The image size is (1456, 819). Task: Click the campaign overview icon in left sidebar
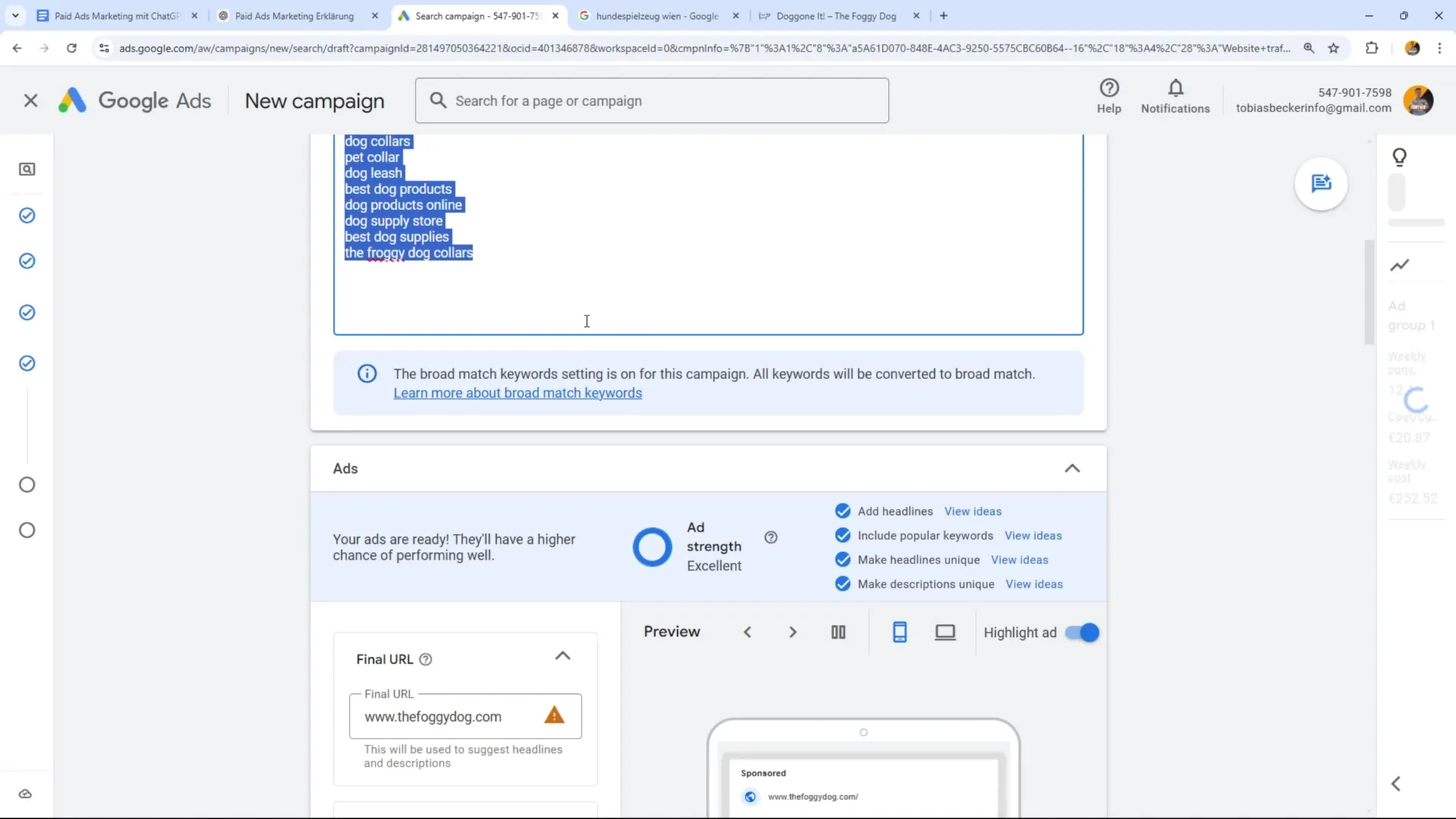(x=27, y=169)
